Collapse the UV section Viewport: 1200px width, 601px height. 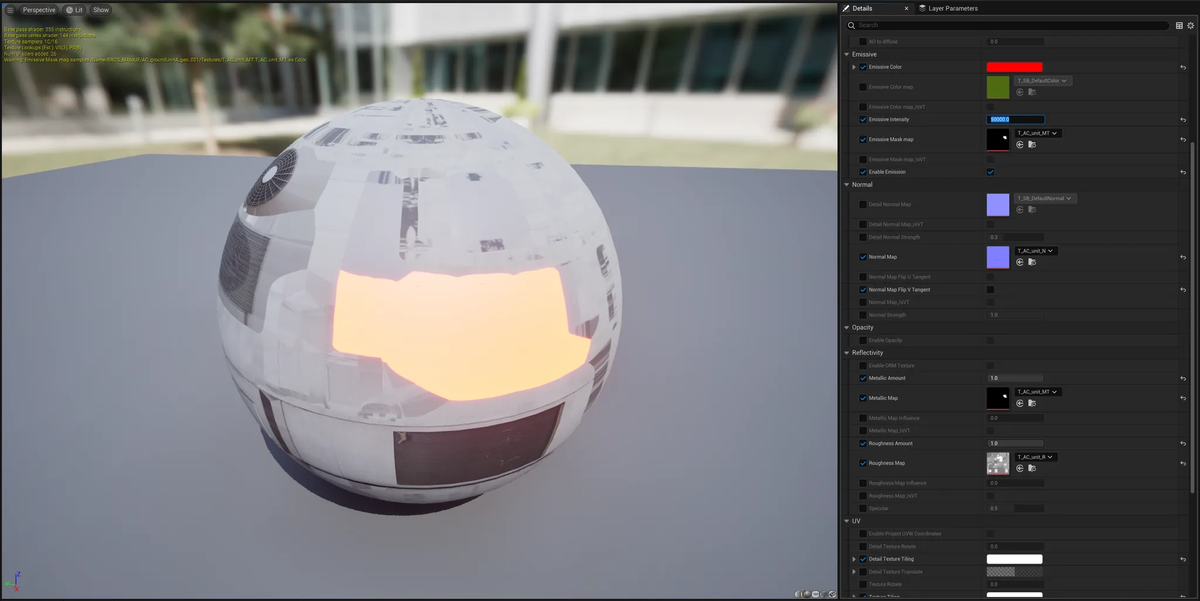click(847, 520)
